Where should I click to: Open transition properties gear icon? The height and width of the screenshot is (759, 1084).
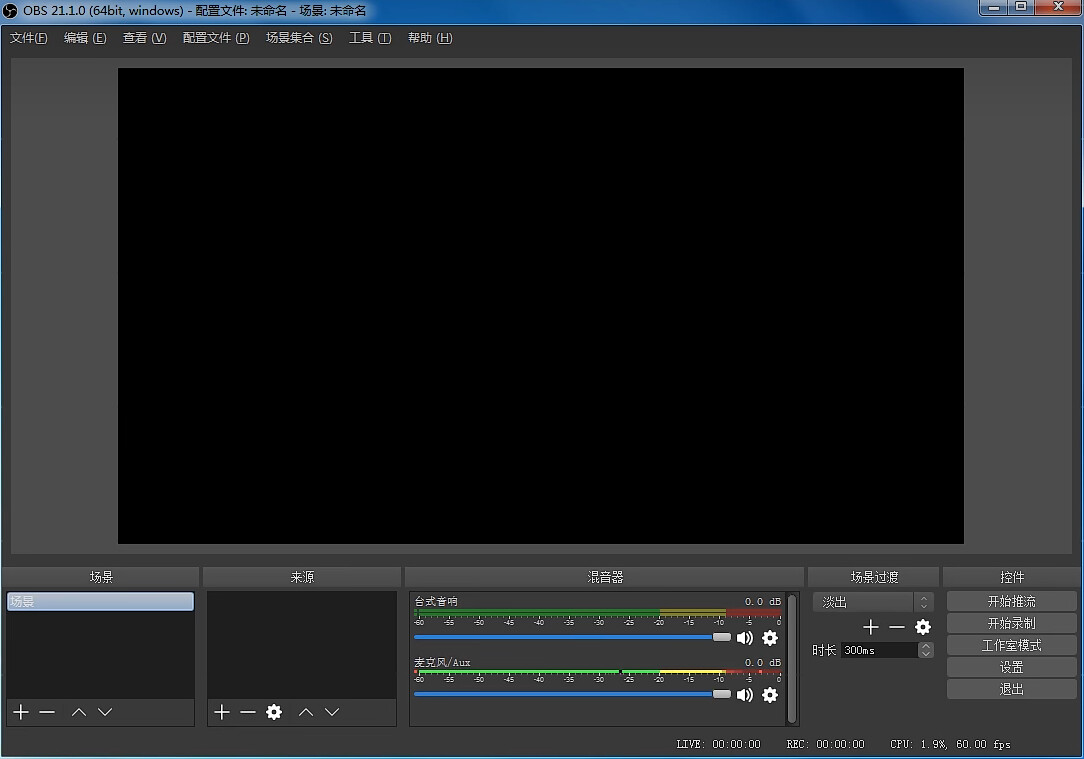[922, 627]
